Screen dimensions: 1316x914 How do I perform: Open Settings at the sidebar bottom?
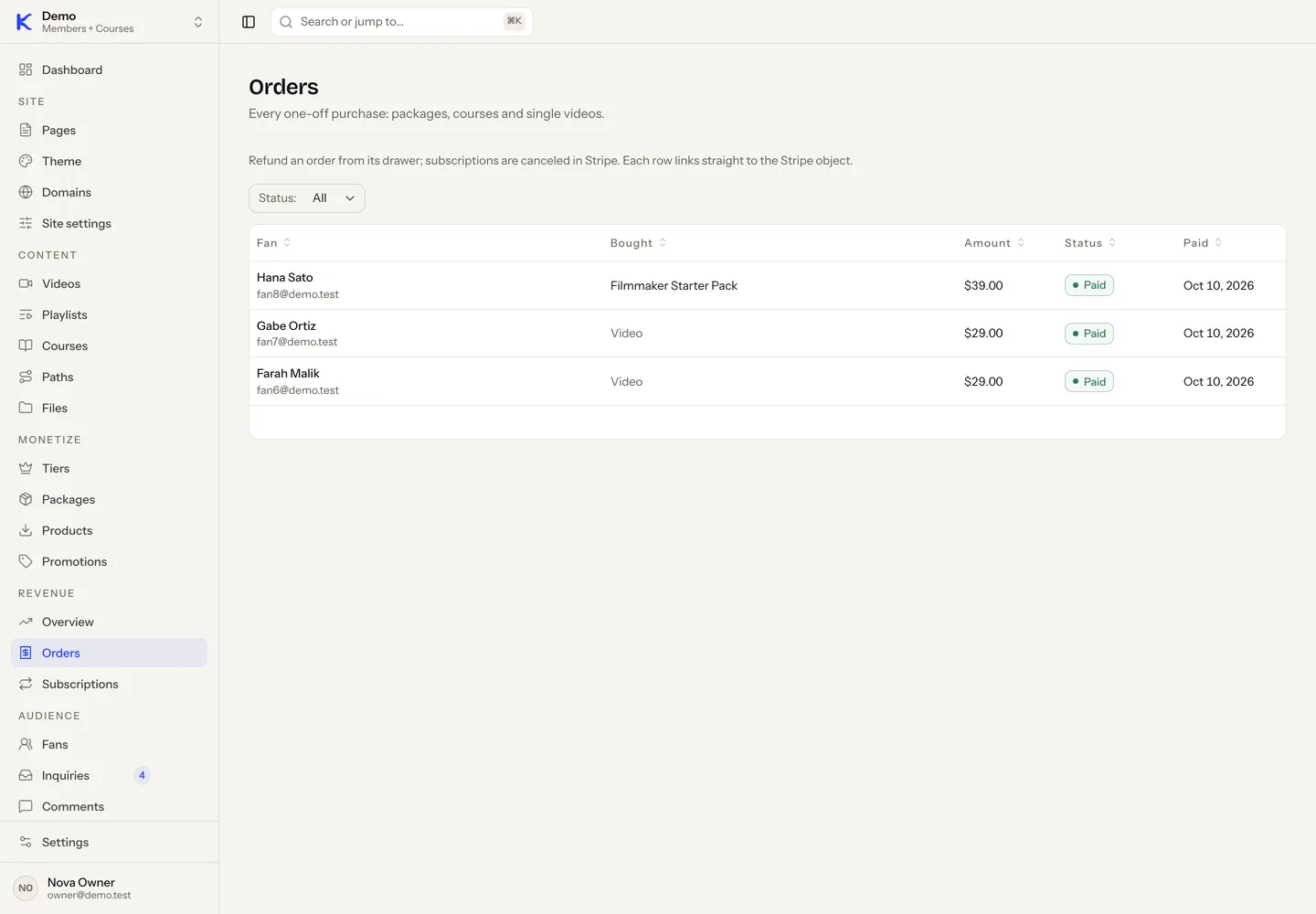tap(110, 842)
